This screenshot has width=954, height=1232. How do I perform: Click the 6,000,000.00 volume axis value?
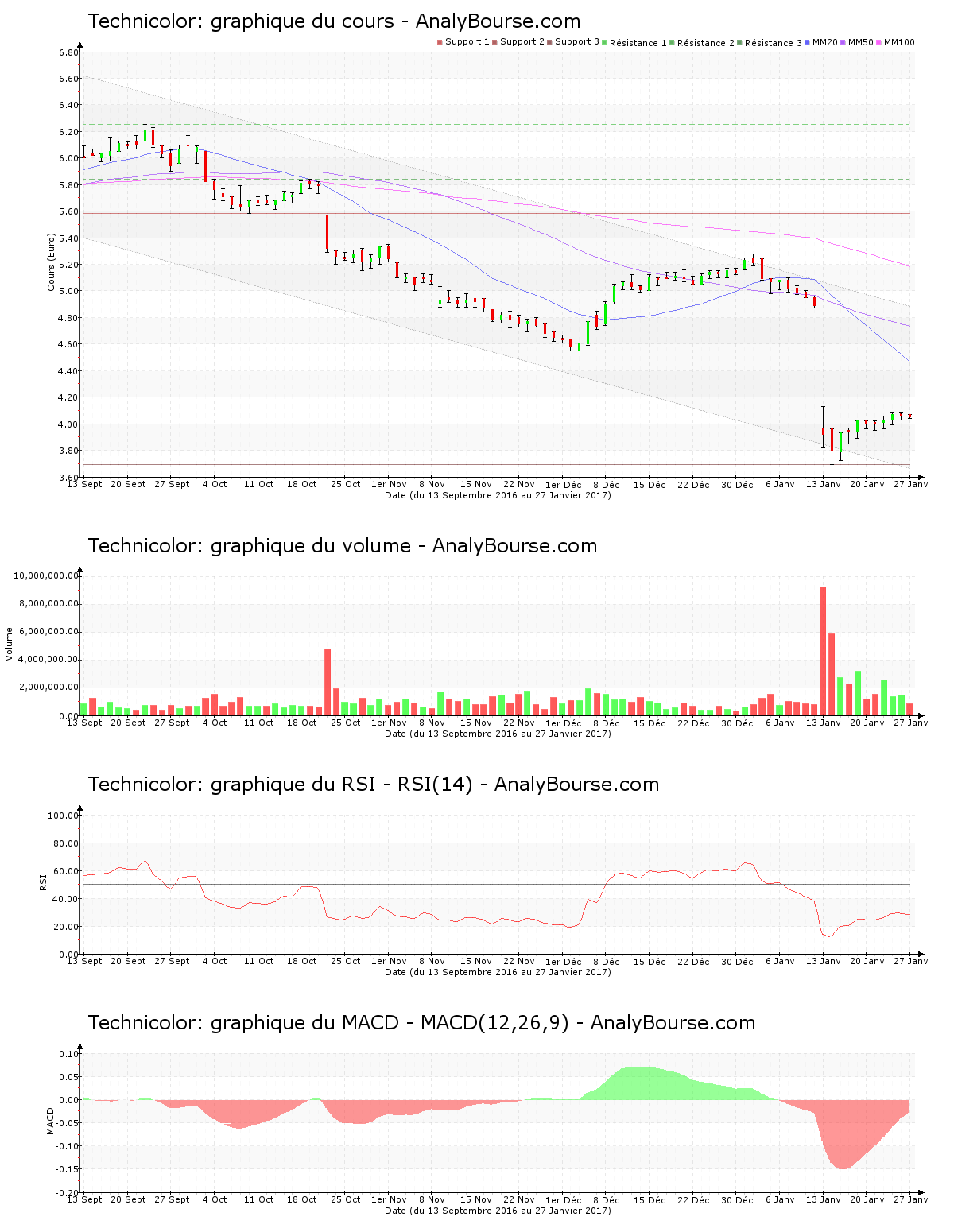coord(48,632)
